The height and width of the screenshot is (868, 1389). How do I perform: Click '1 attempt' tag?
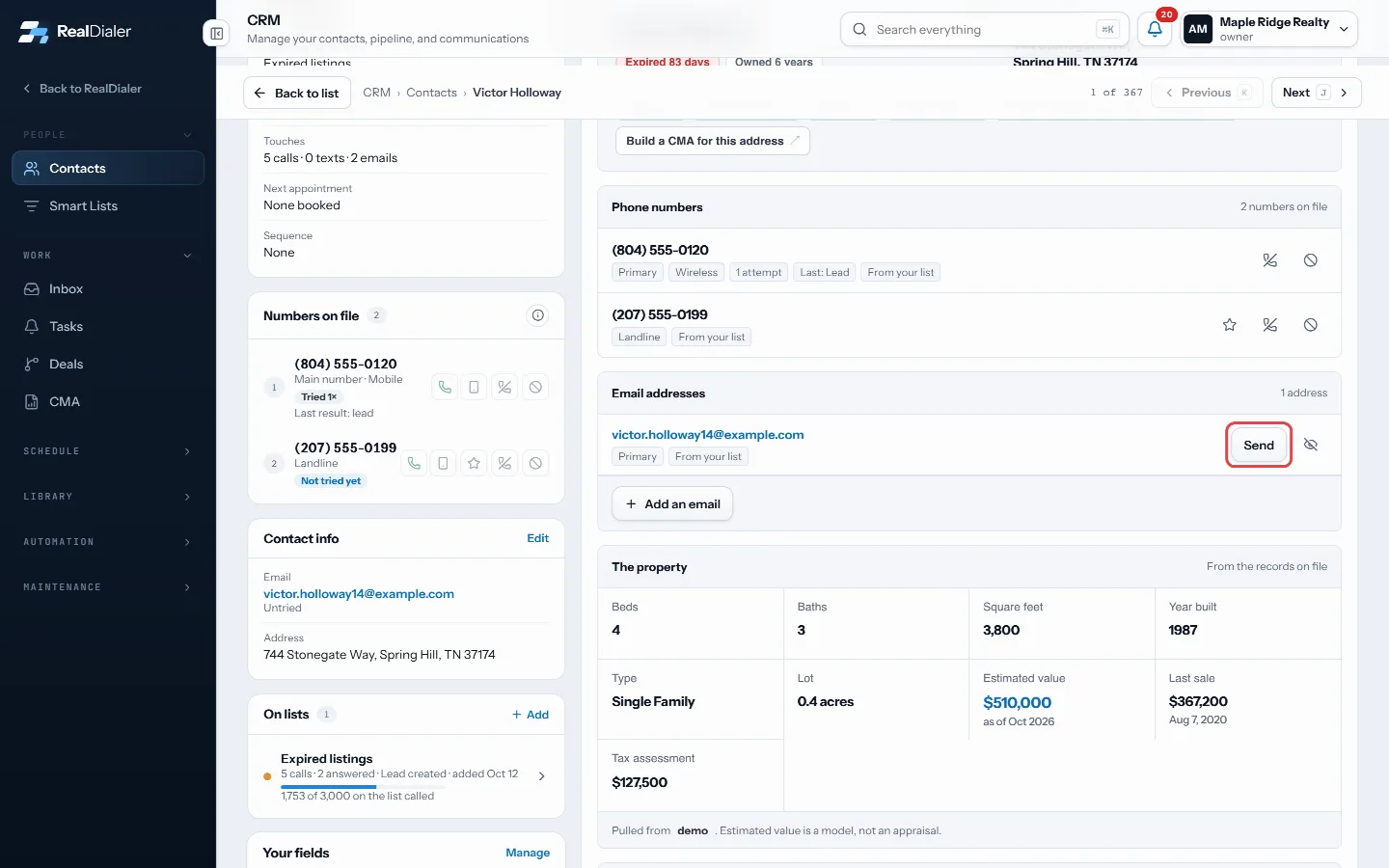coord(758,273)
